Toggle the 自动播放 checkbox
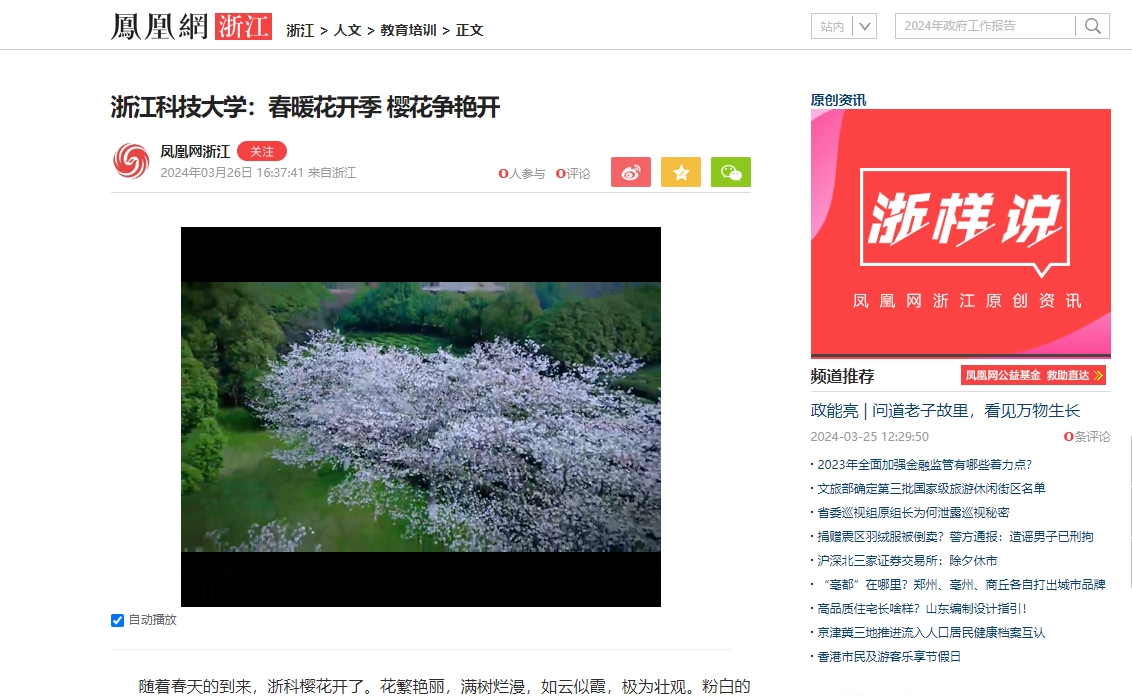1132x697 pixels. pos(117,620)
